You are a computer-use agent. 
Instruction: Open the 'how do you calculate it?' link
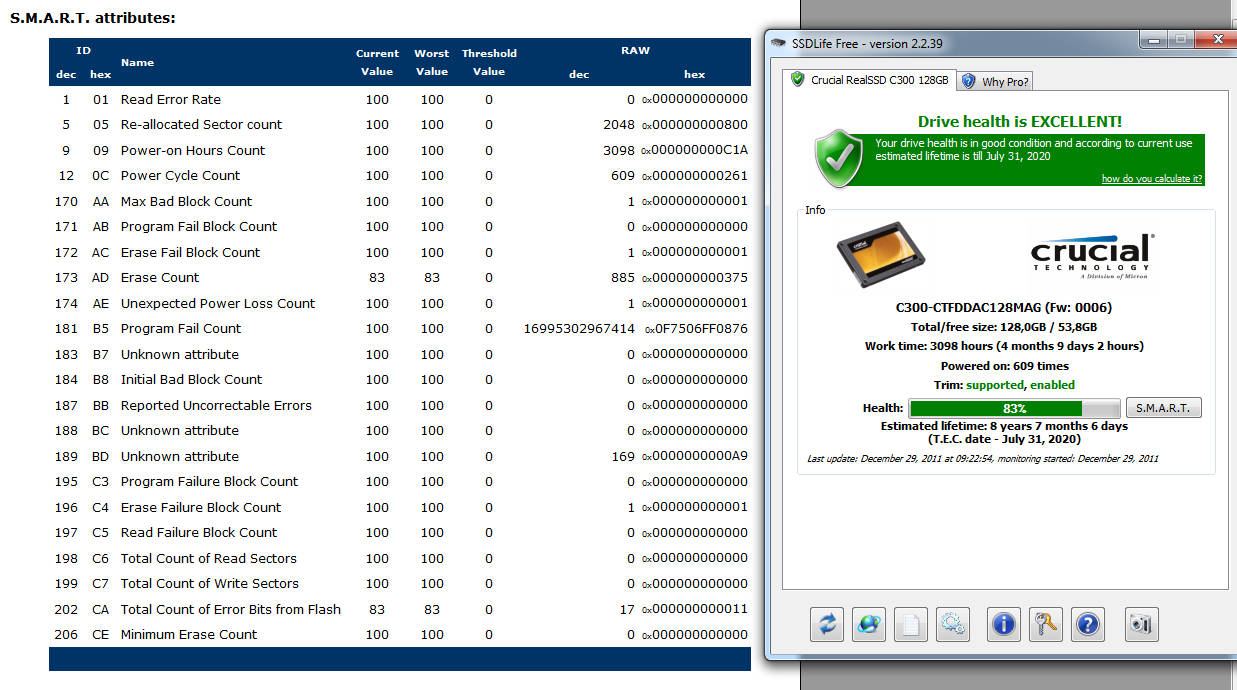pos(1152,179)
